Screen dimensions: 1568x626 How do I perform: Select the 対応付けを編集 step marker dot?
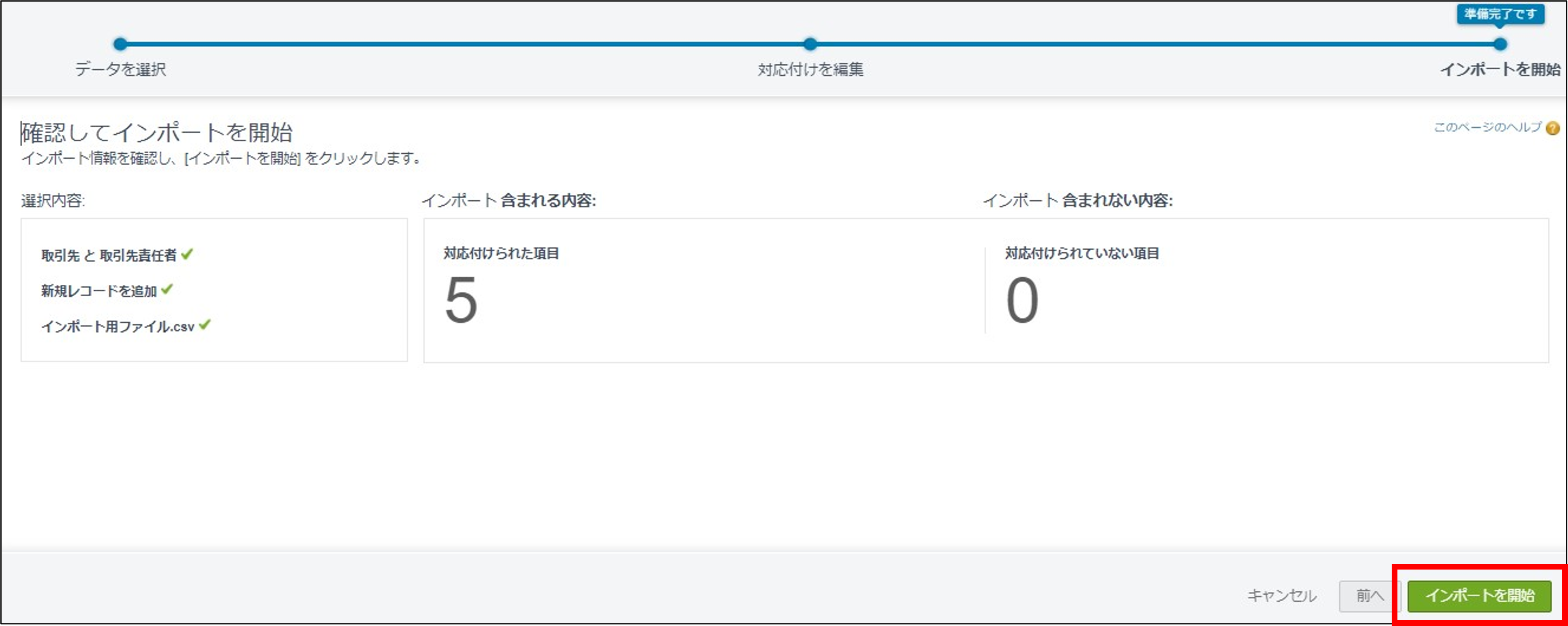coord(810,44)
